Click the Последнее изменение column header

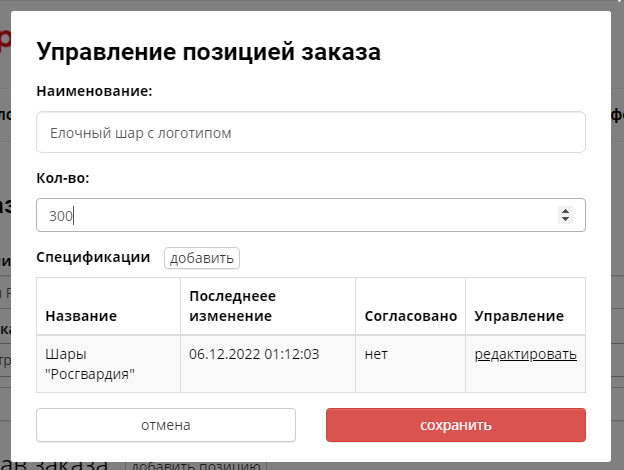pyautogui.click(x=232, y=306)
